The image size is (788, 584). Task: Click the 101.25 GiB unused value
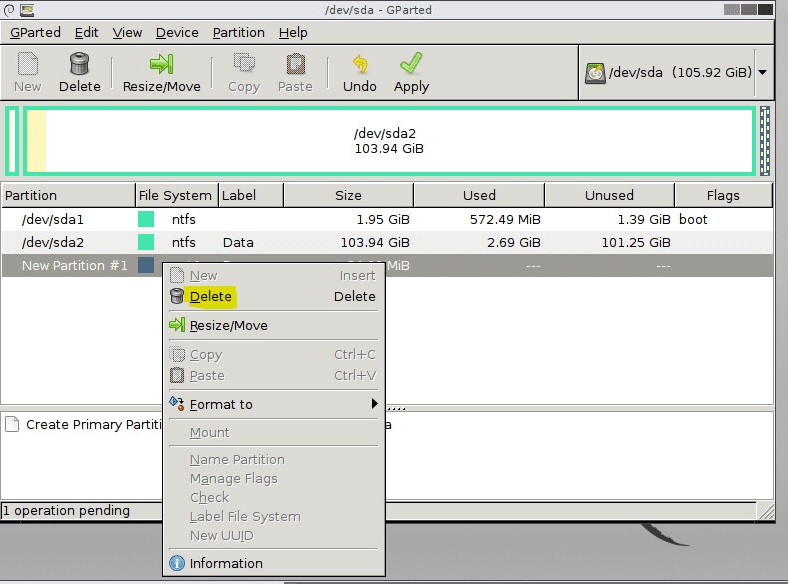[x=636, y=243]
